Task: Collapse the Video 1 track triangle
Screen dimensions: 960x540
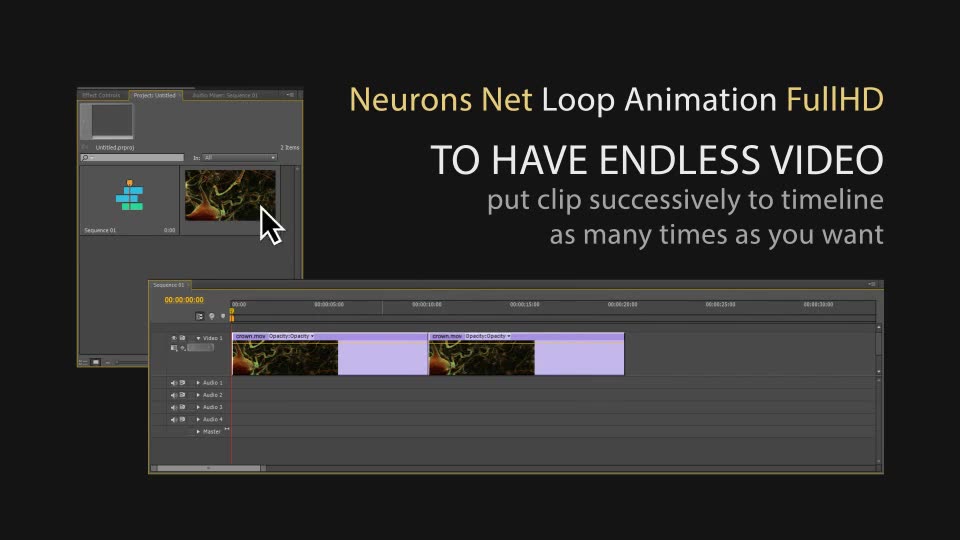Action: pos(199,338)
